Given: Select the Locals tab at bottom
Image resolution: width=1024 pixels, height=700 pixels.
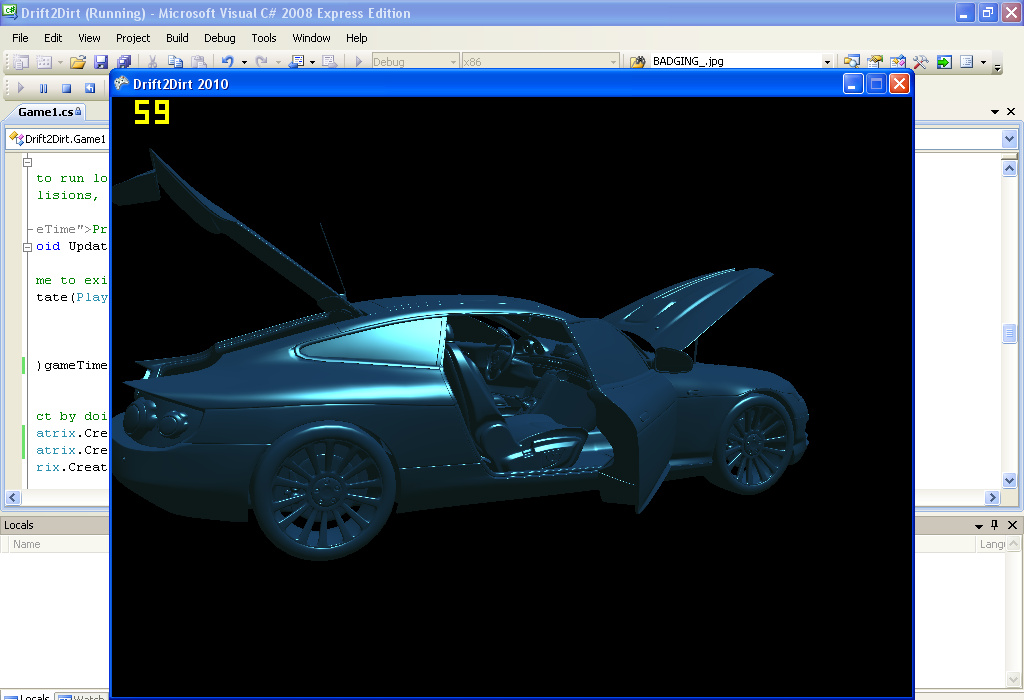Looking at the screenshot, I should coord(28,696).
